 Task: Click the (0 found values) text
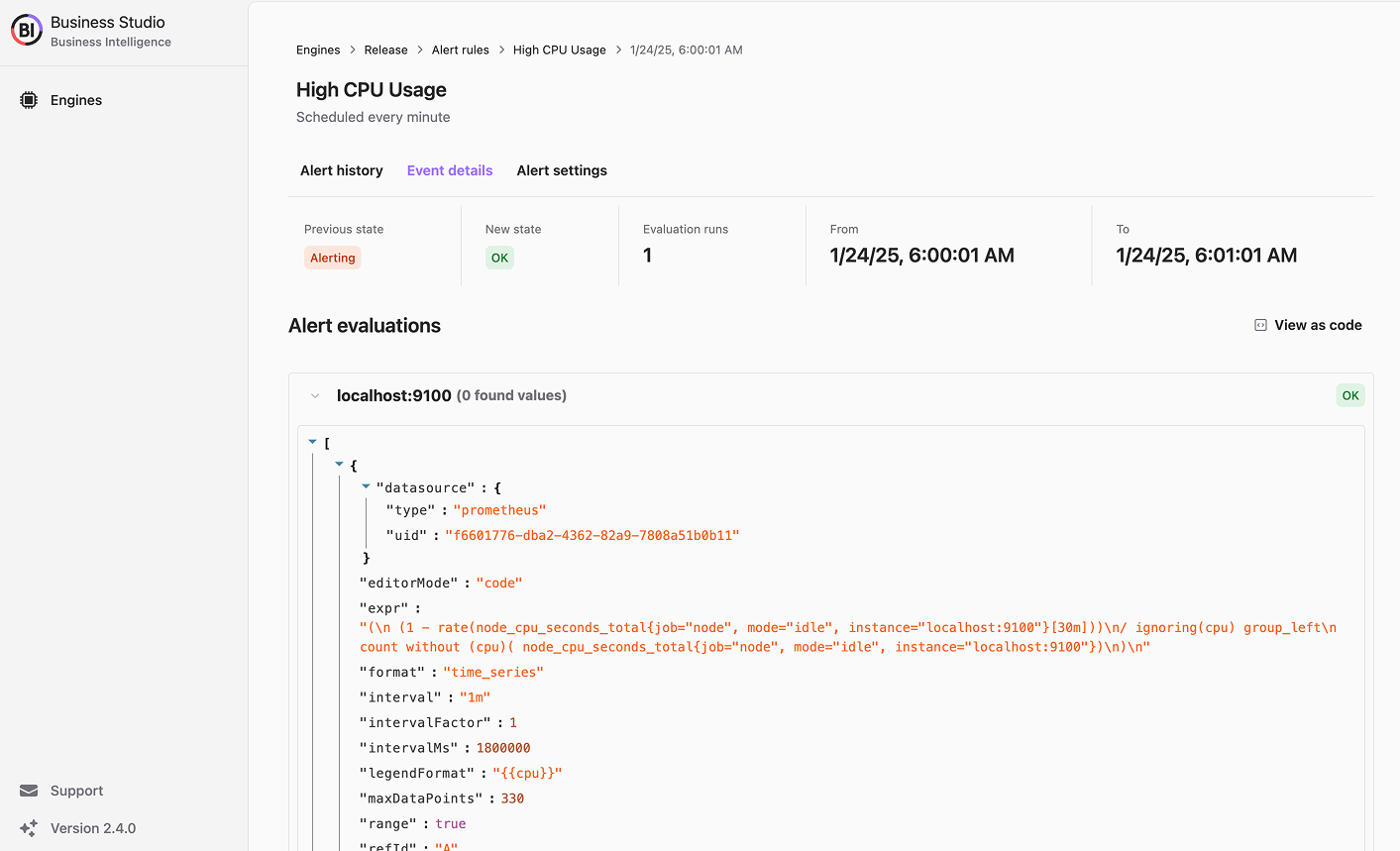(x=511, y=395)
